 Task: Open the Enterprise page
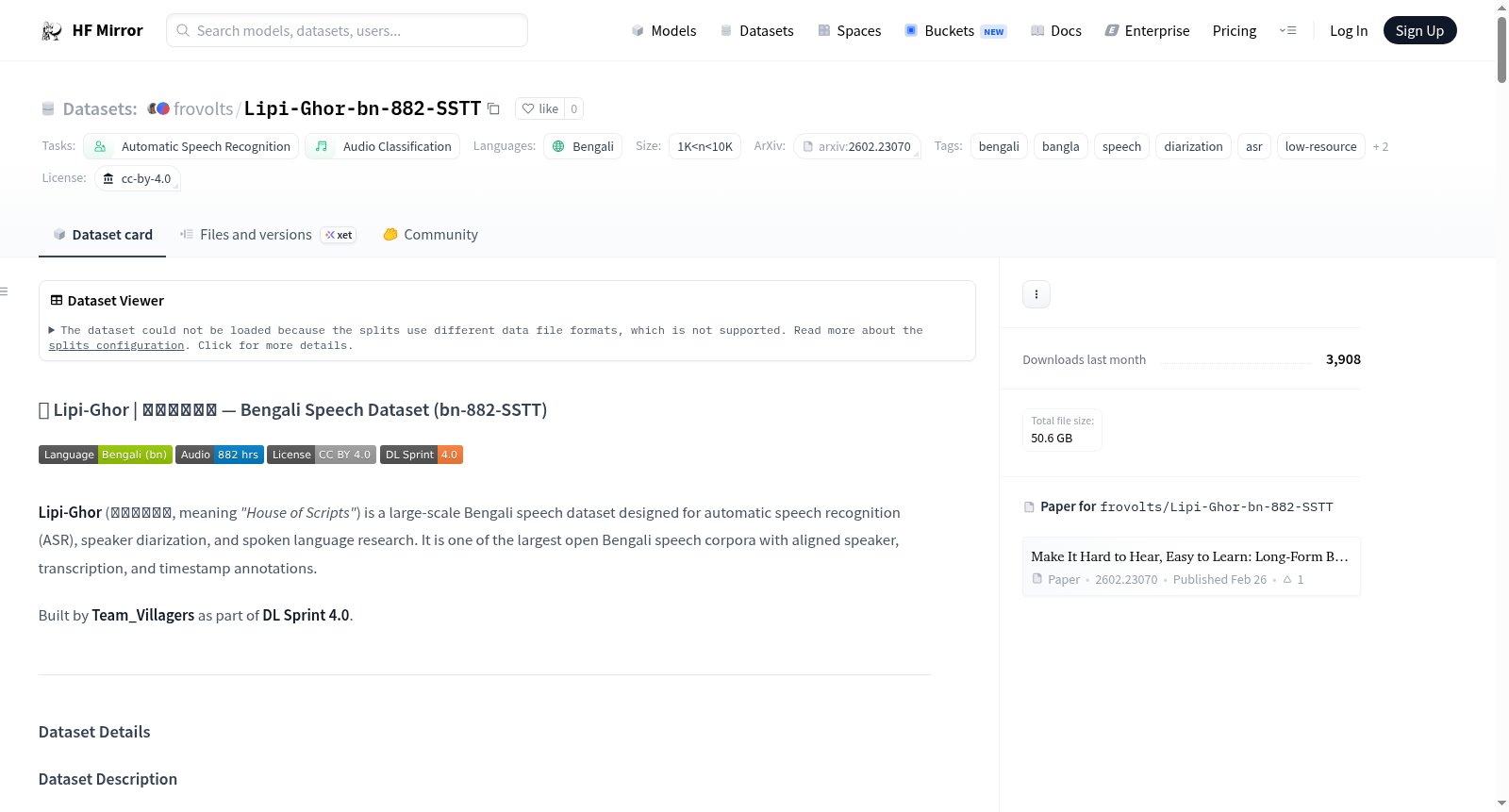(x=1148, y=31)
